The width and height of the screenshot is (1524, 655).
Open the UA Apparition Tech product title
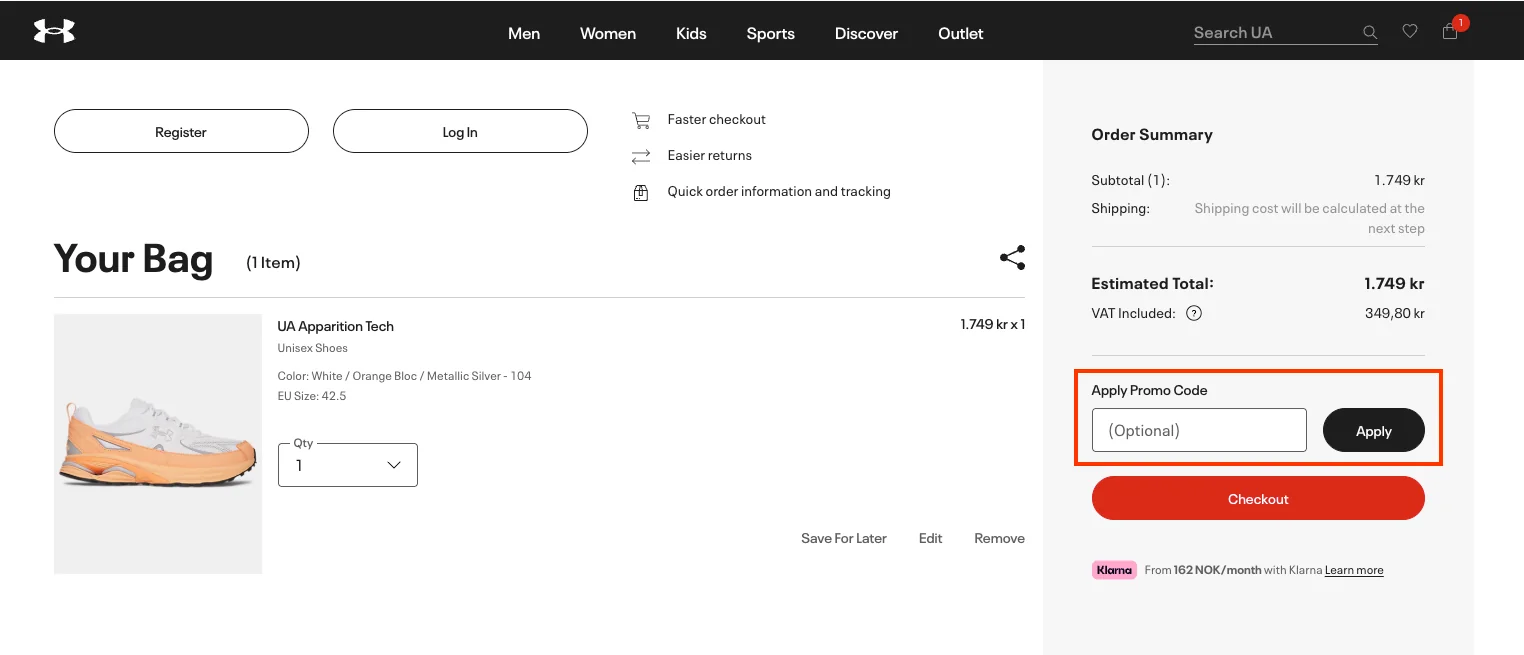336,326
